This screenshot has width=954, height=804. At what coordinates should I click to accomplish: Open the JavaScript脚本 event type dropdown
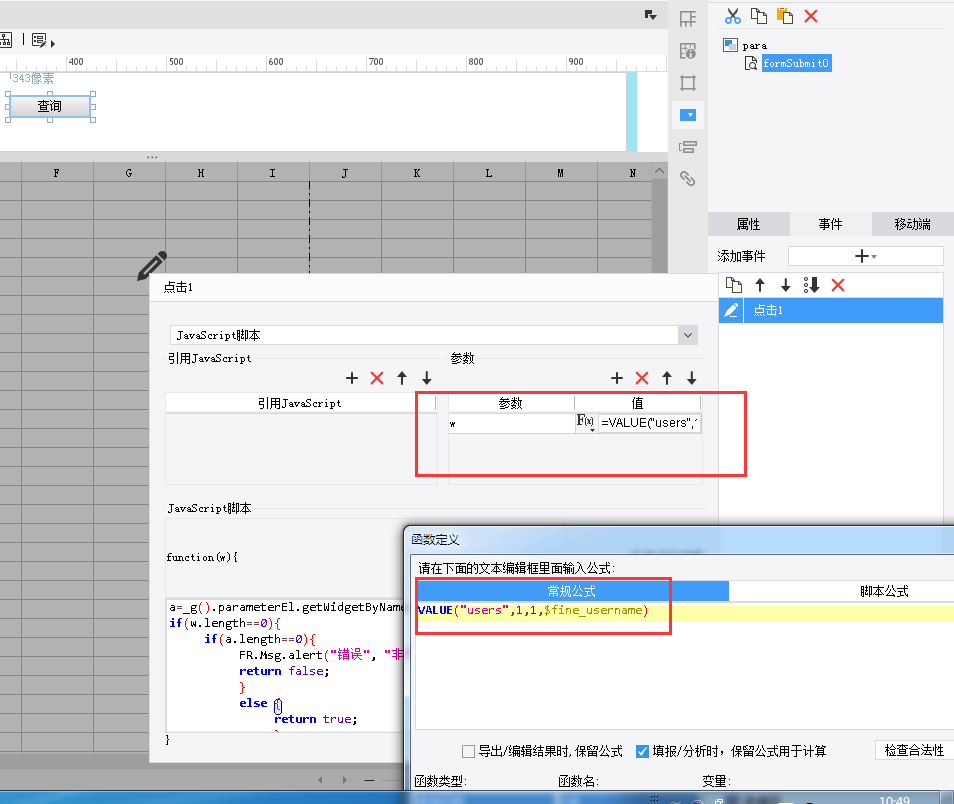(688, 335)
